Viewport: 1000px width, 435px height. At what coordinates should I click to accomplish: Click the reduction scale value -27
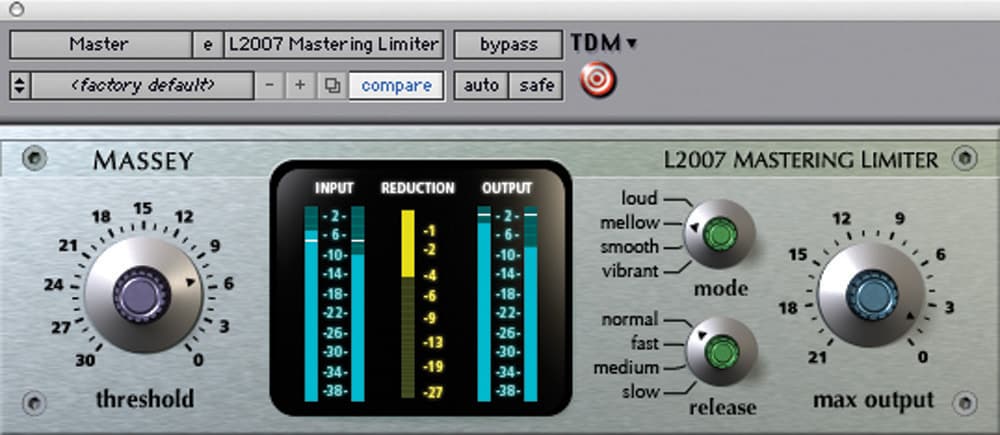432,393
